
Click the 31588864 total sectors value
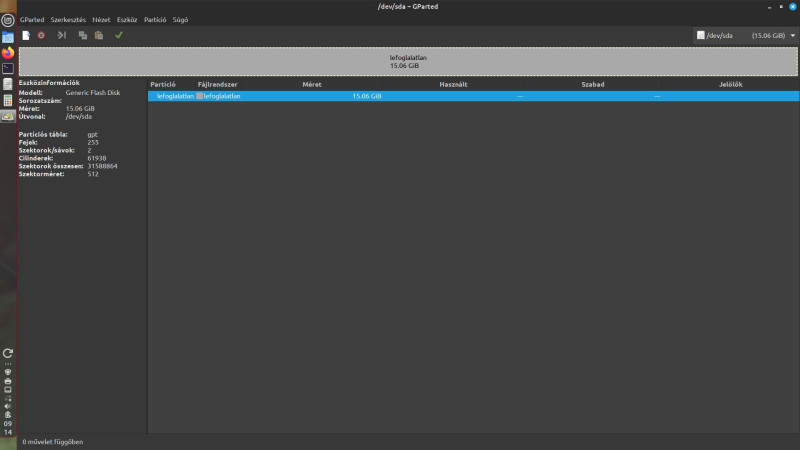[x=103, y=166]
